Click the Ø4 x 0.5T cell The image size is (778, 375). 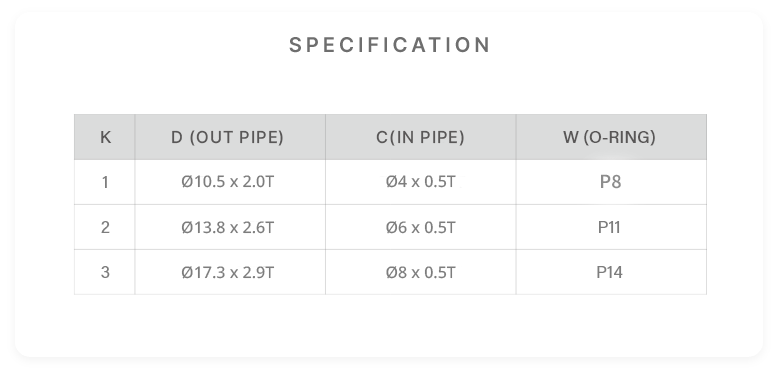420,182
